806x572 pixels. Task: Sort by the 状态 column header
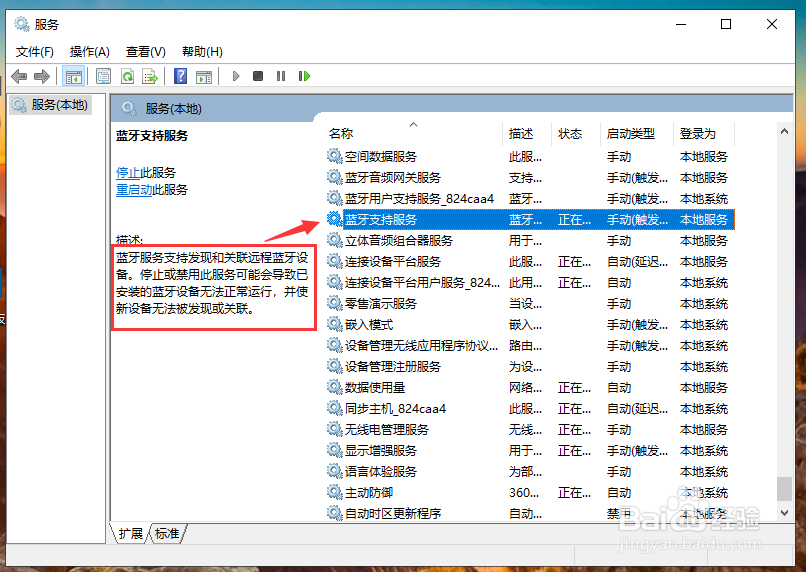[x=576, y=134]
